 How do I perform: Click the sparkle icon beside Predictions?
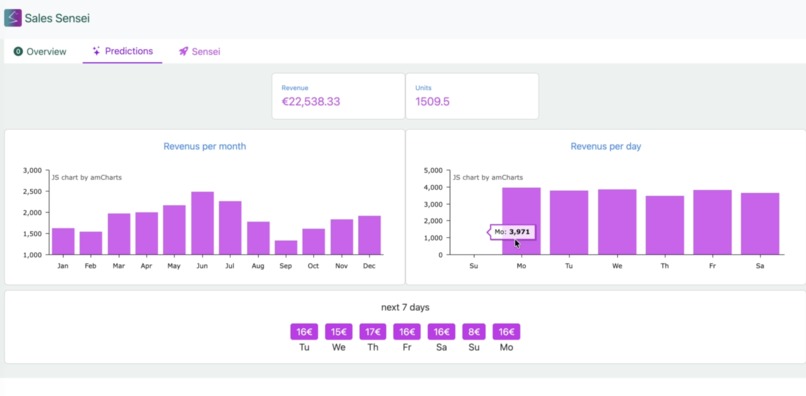pos(96,51)
